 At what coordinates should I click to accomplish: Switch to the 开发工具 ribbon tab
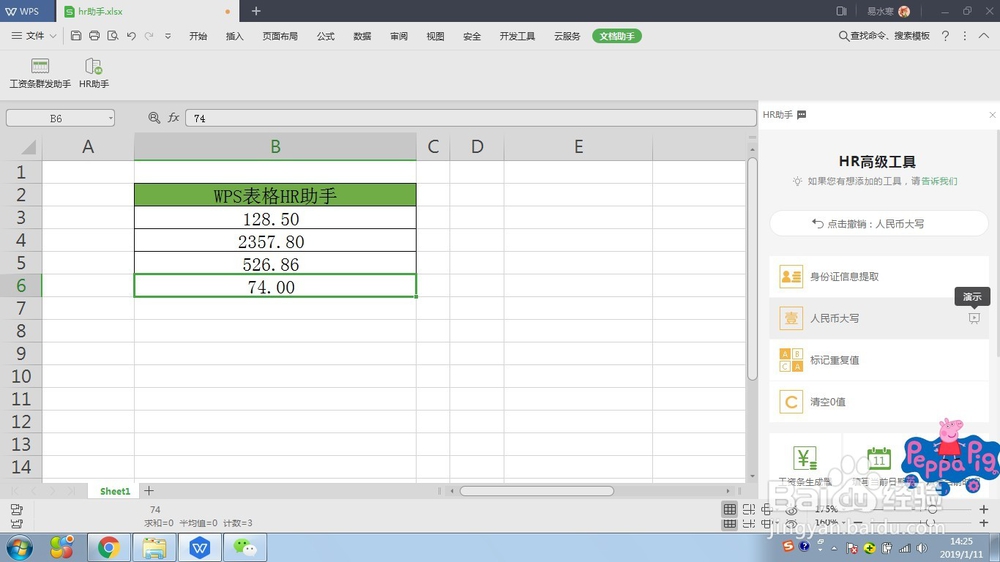click(517, 36)
